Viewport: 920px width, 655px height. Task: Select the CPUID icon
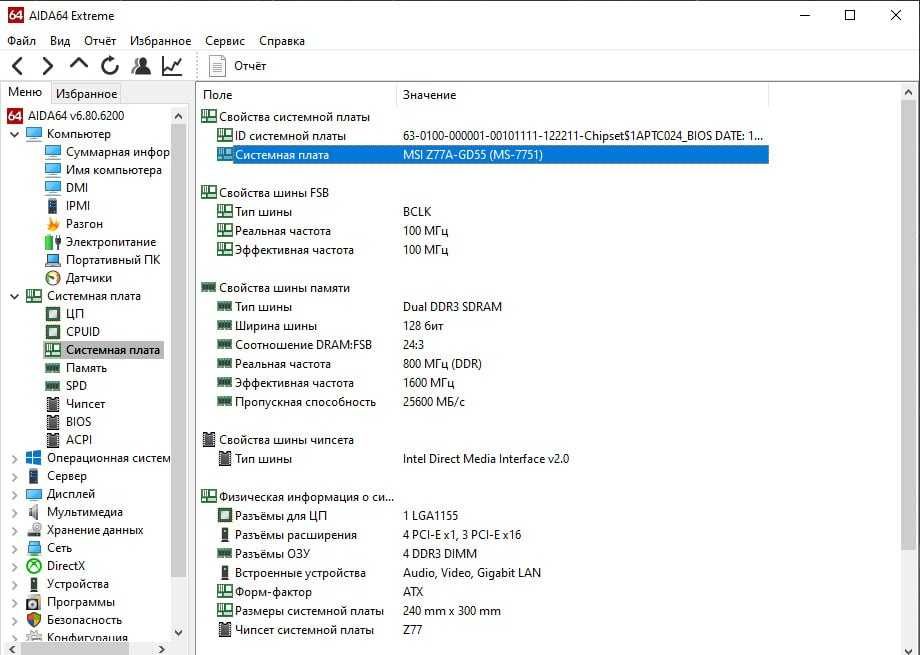pyautogui.click(x=53, y=332)
